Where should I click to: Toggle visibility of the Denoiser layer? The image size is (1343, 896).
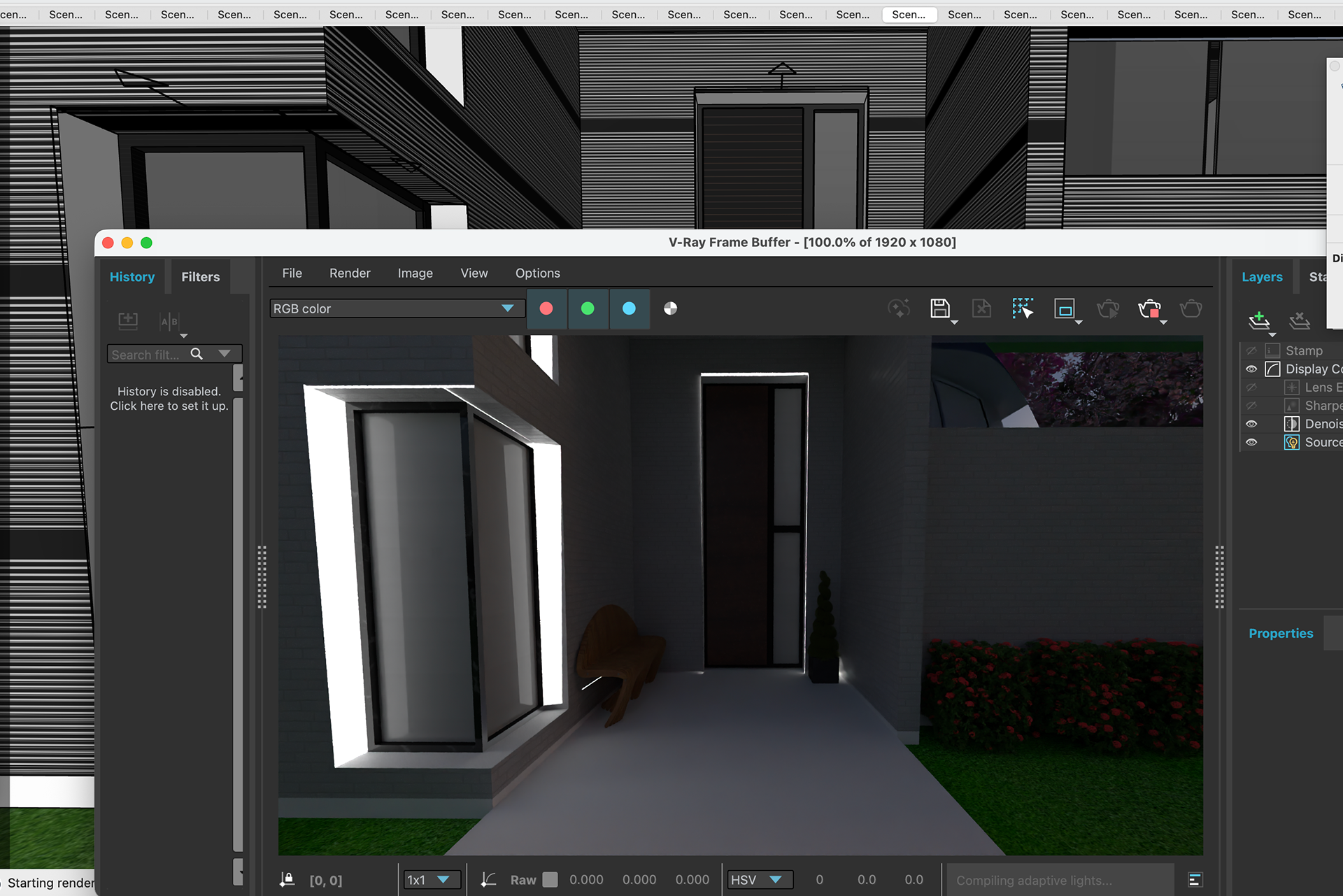(x=1251, y=424)
